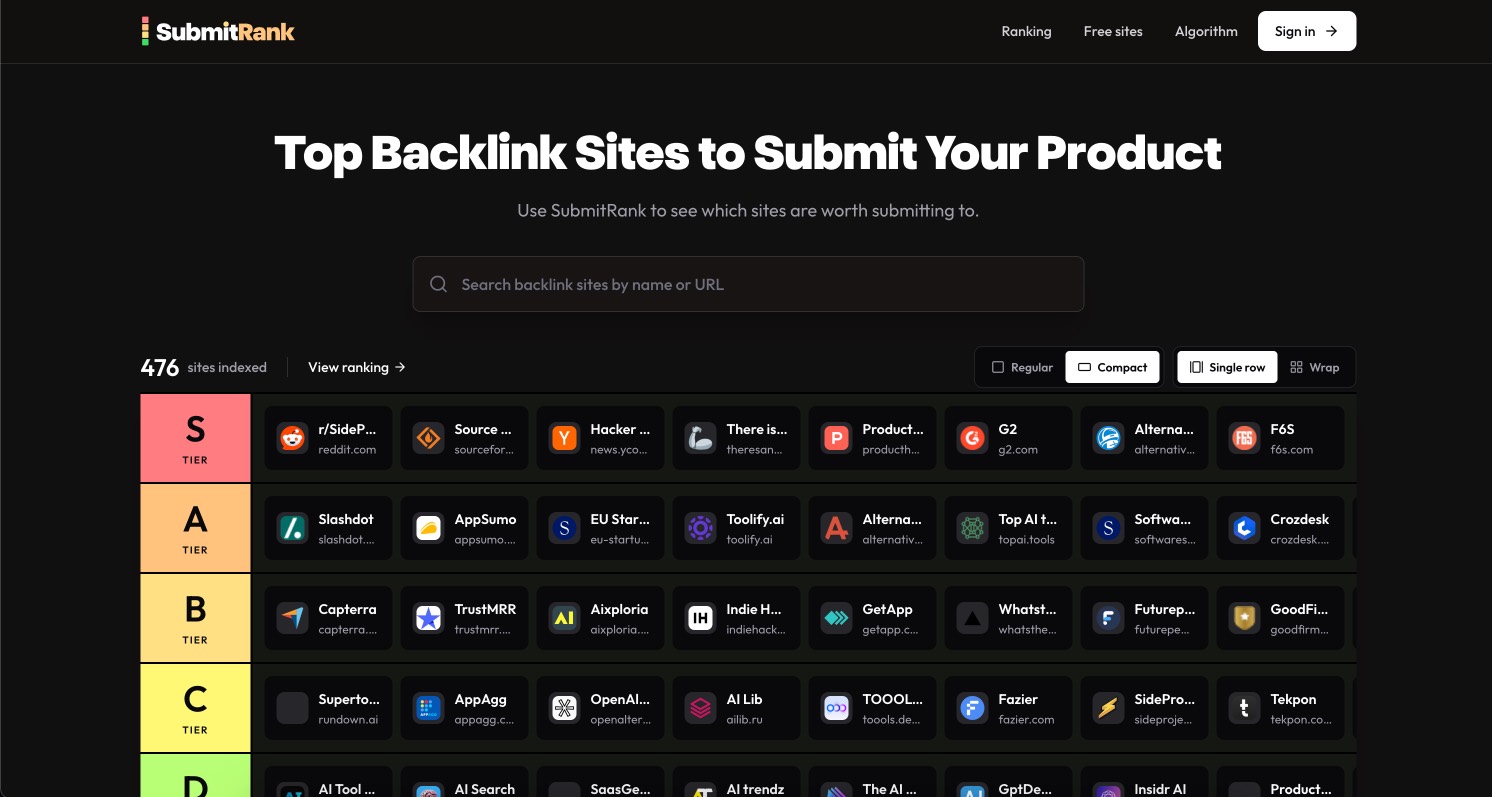
Task: Click the search magnifier icon
Action: [x=438, y=284]
